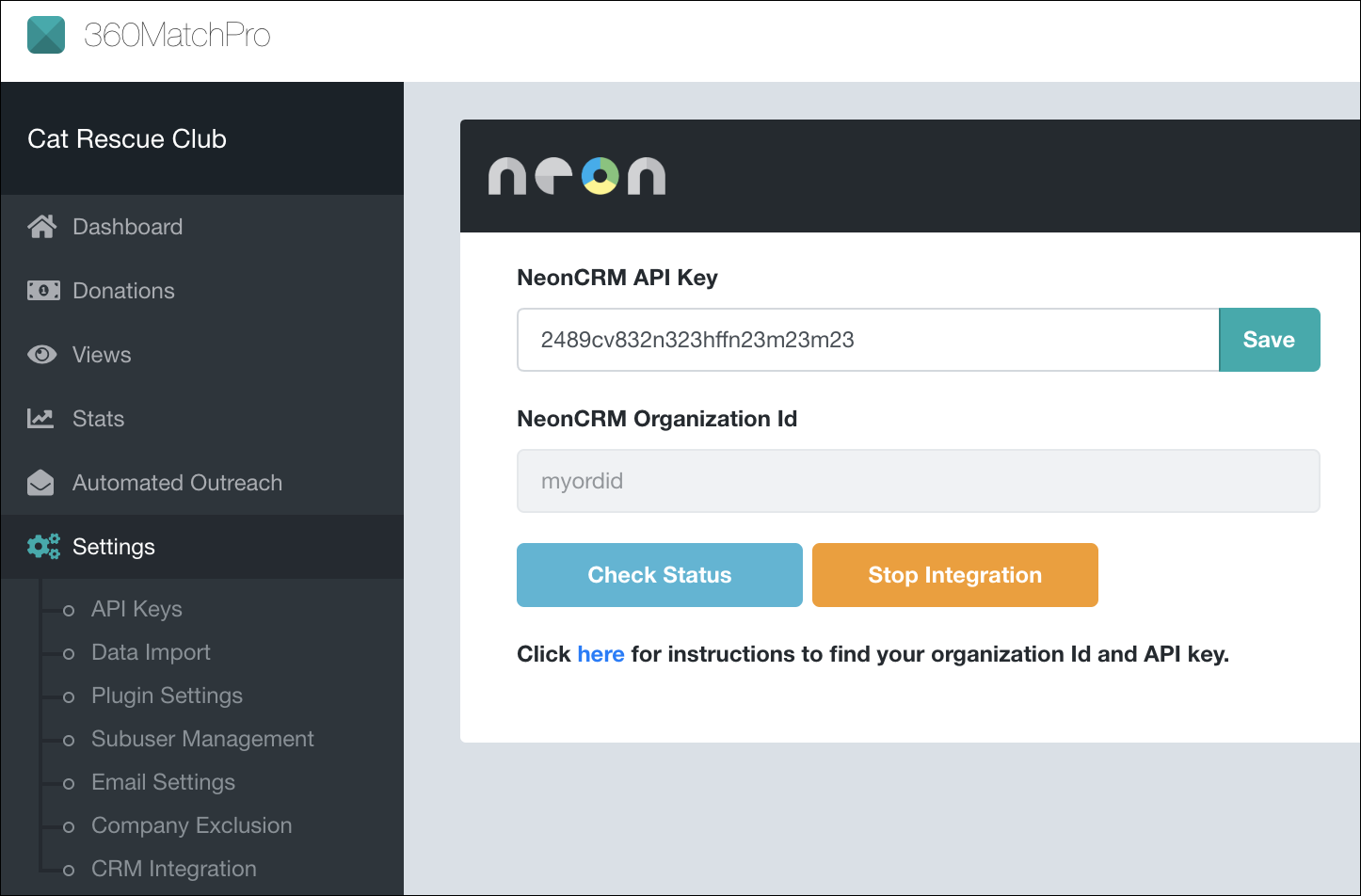The height and width of the screenshot is (896, 1361).
Task: Click the Neon logo in the panel header
Action: (x=577, y=175)
